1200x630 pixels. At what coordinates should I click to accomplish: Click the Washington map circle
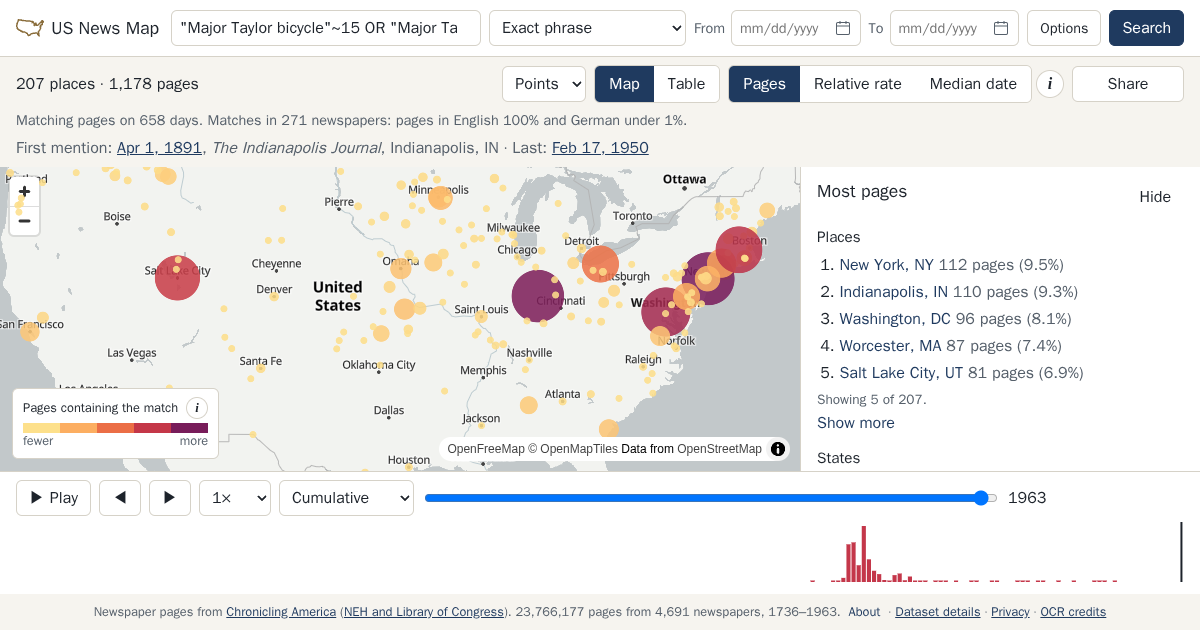[x=665, y=312]
